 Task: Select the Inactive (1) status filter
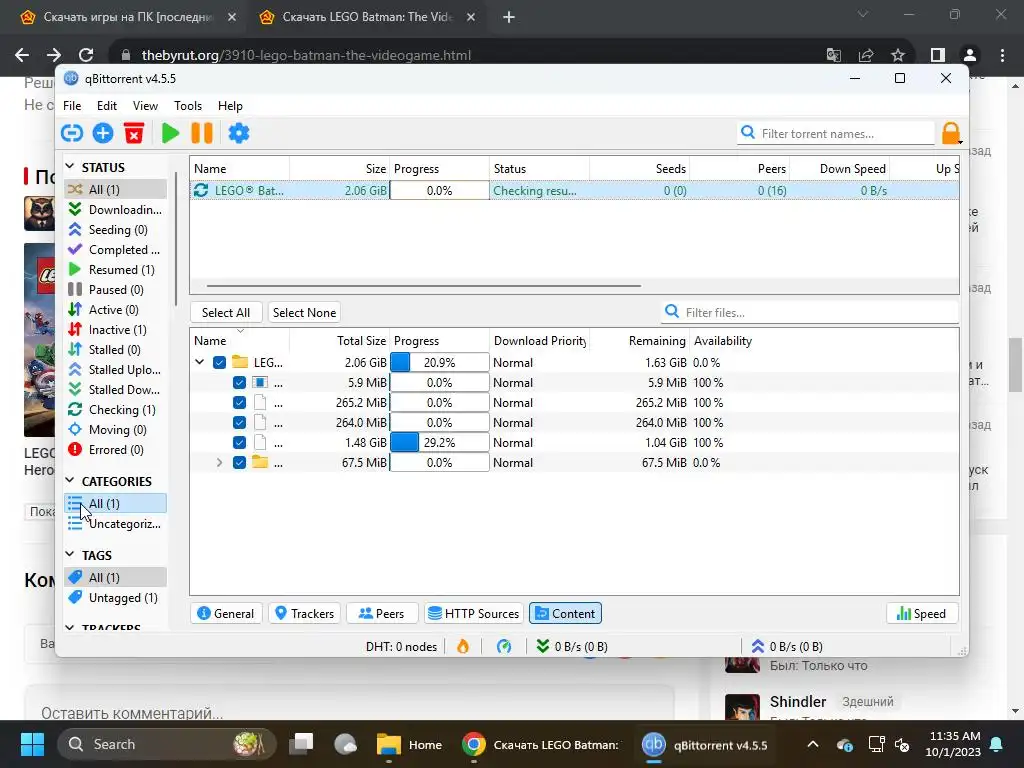pyautogui.click(x=116, y=330)
